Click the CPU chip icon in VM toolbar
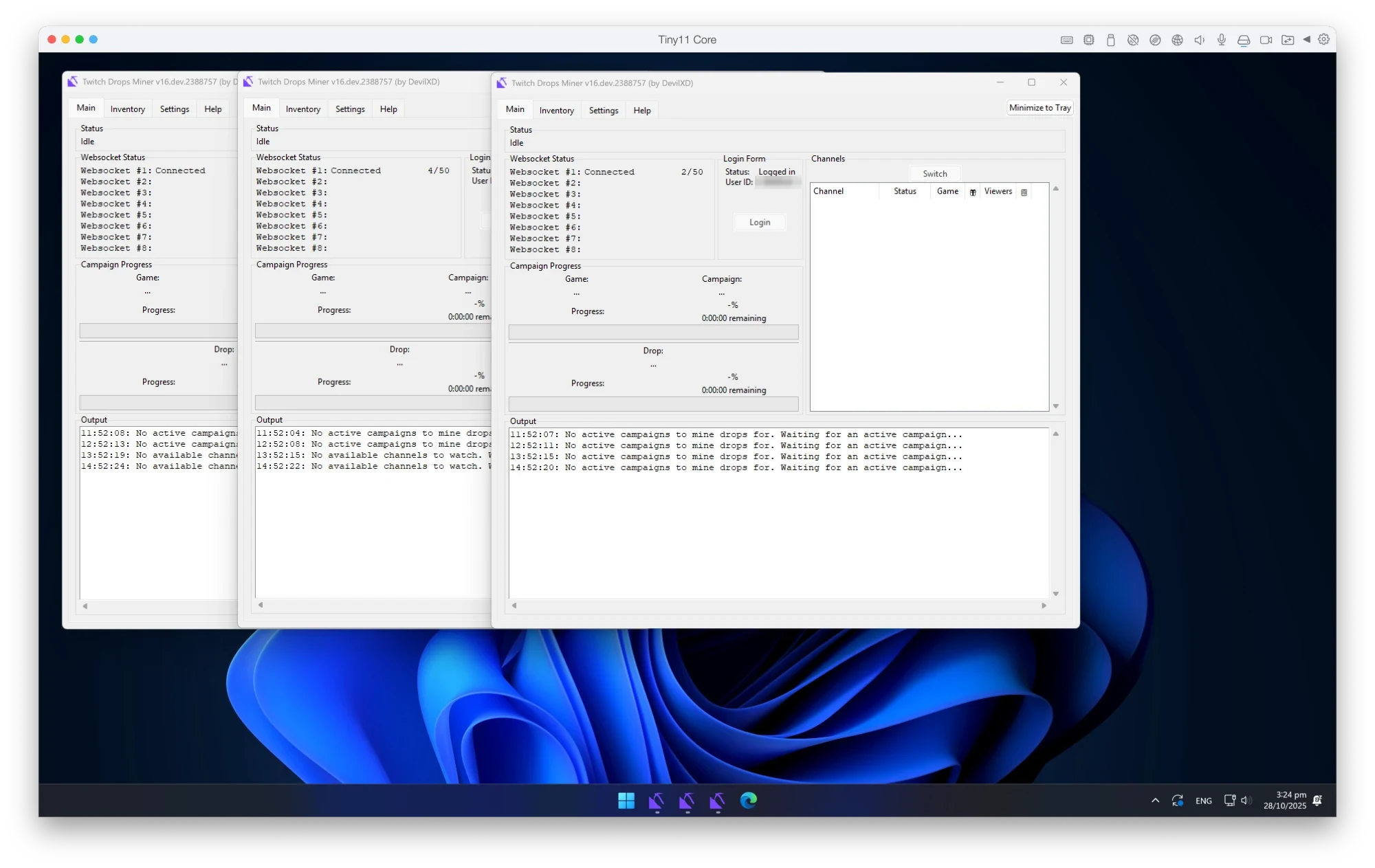 point(1088,40)
